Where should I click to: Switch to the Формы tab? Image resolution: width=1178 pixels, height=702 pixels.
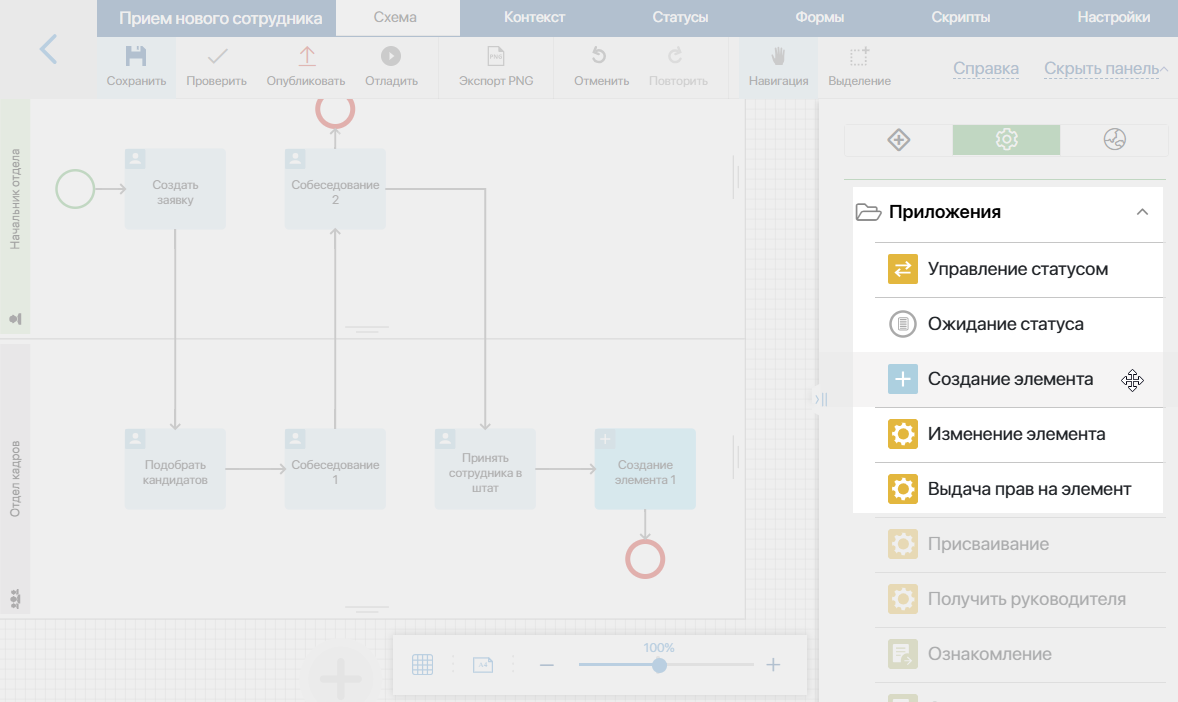click(819, 17)
